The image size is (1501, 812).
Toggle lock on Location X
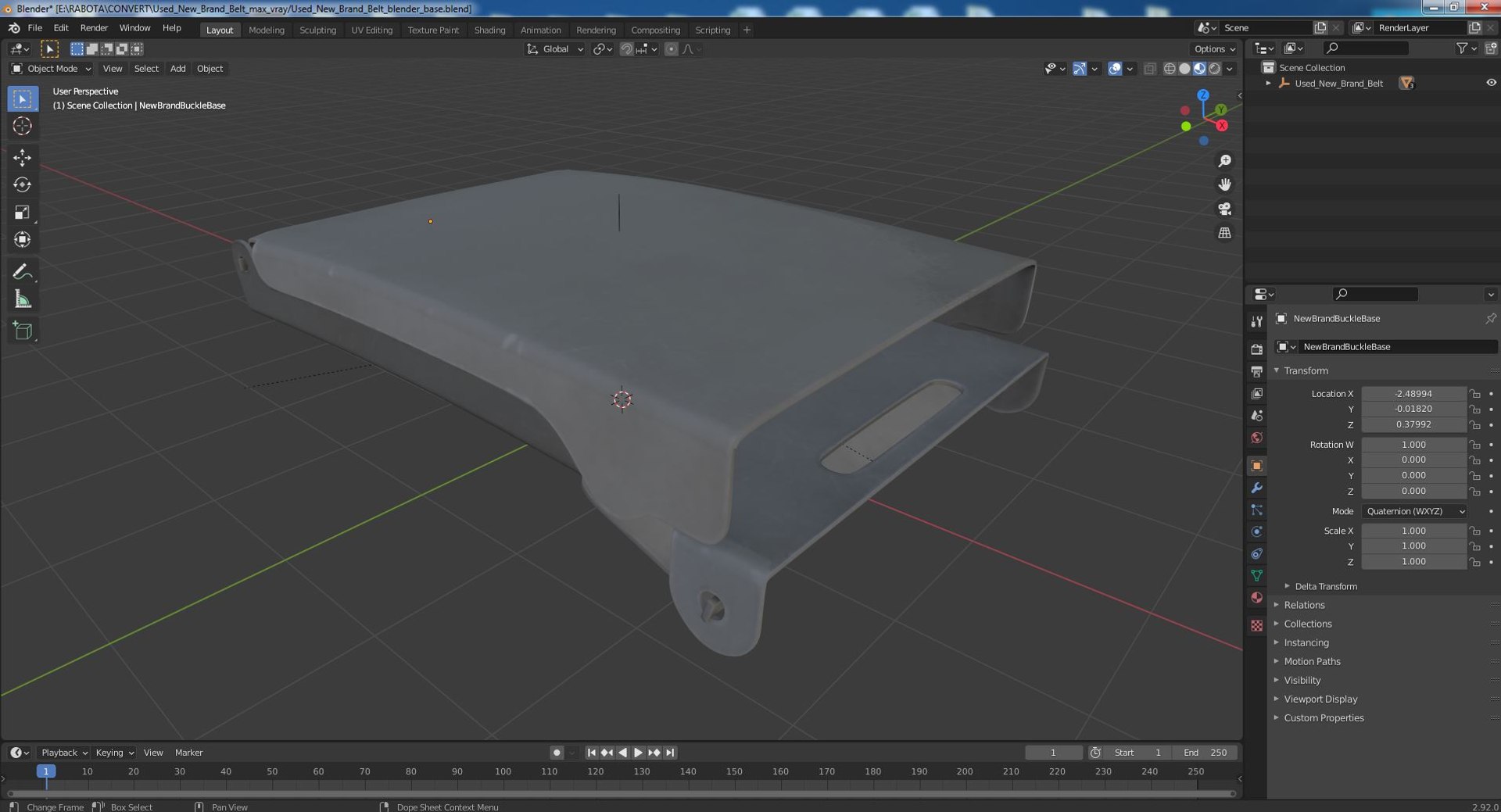(1474, 394)
